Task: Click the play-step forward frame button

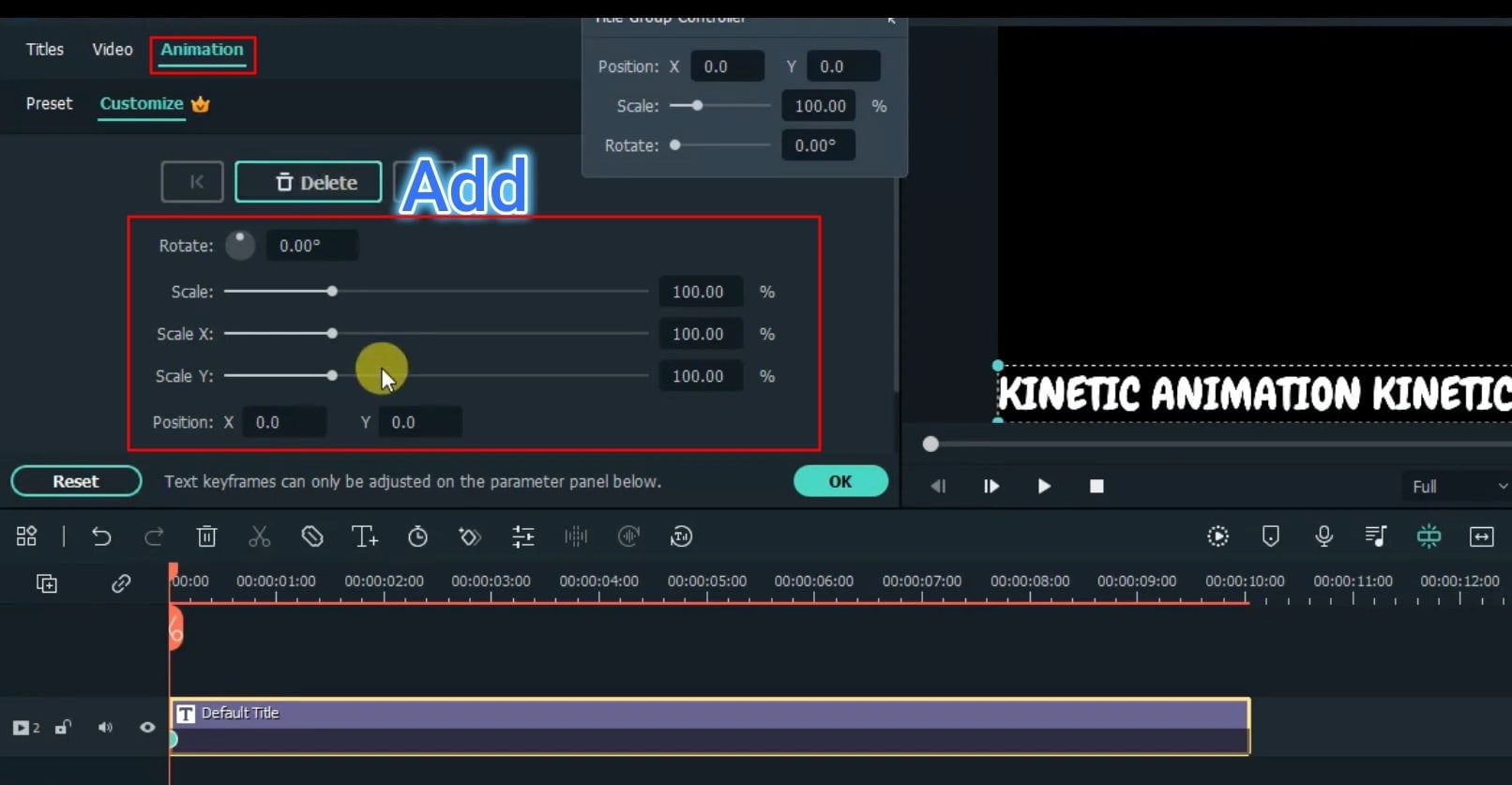Action: pos(990,486)
